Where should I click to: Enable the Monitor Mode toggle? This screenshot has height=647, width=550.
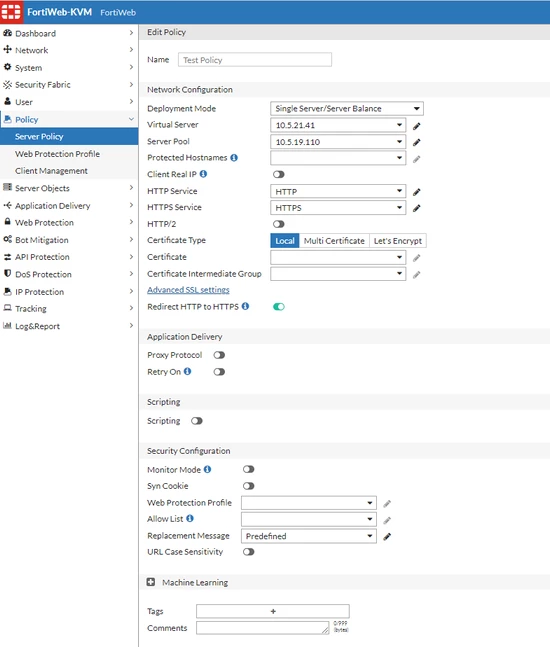pyautogui.click(x=249, y=469)
